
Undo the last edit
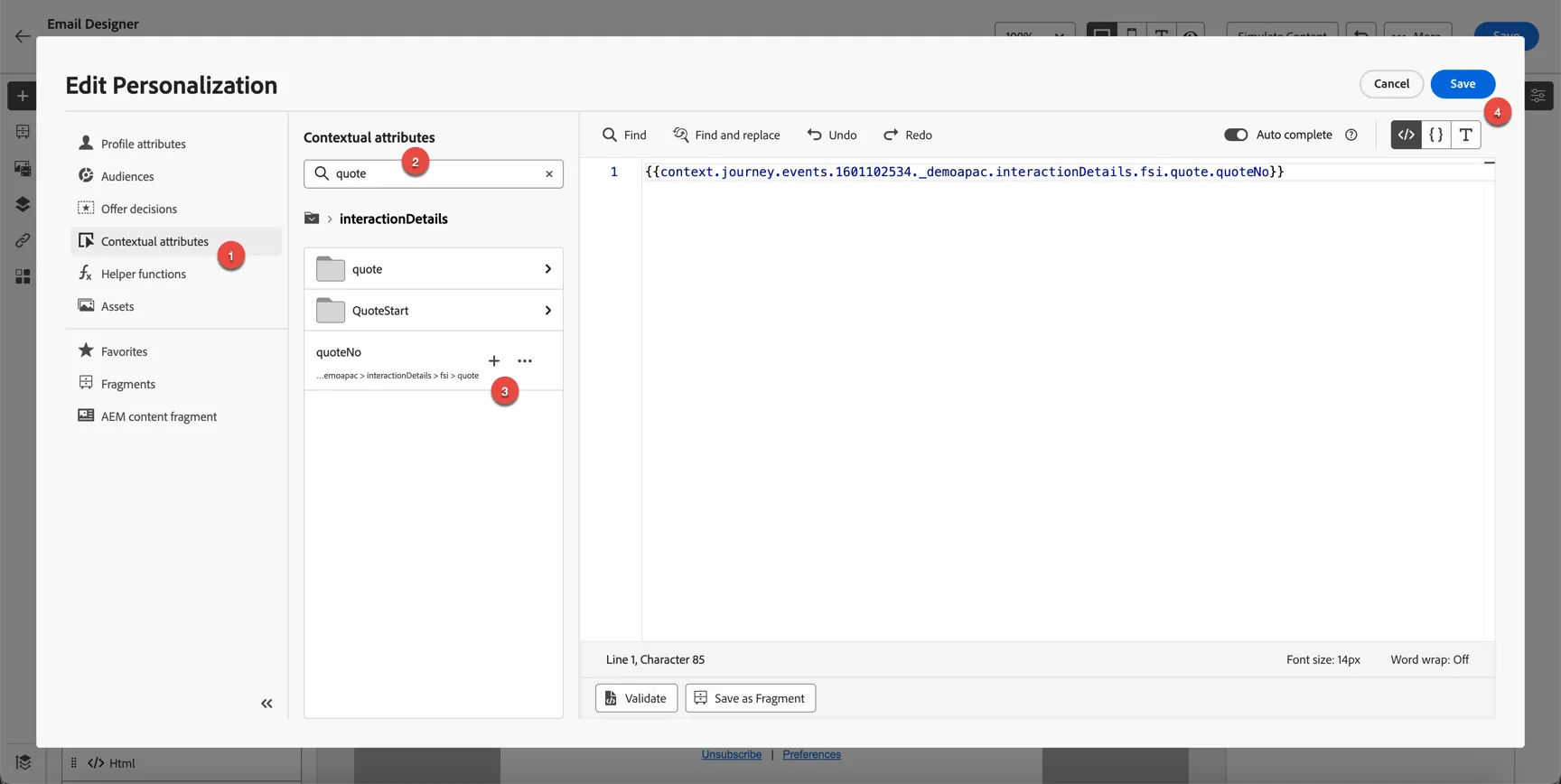832,135
